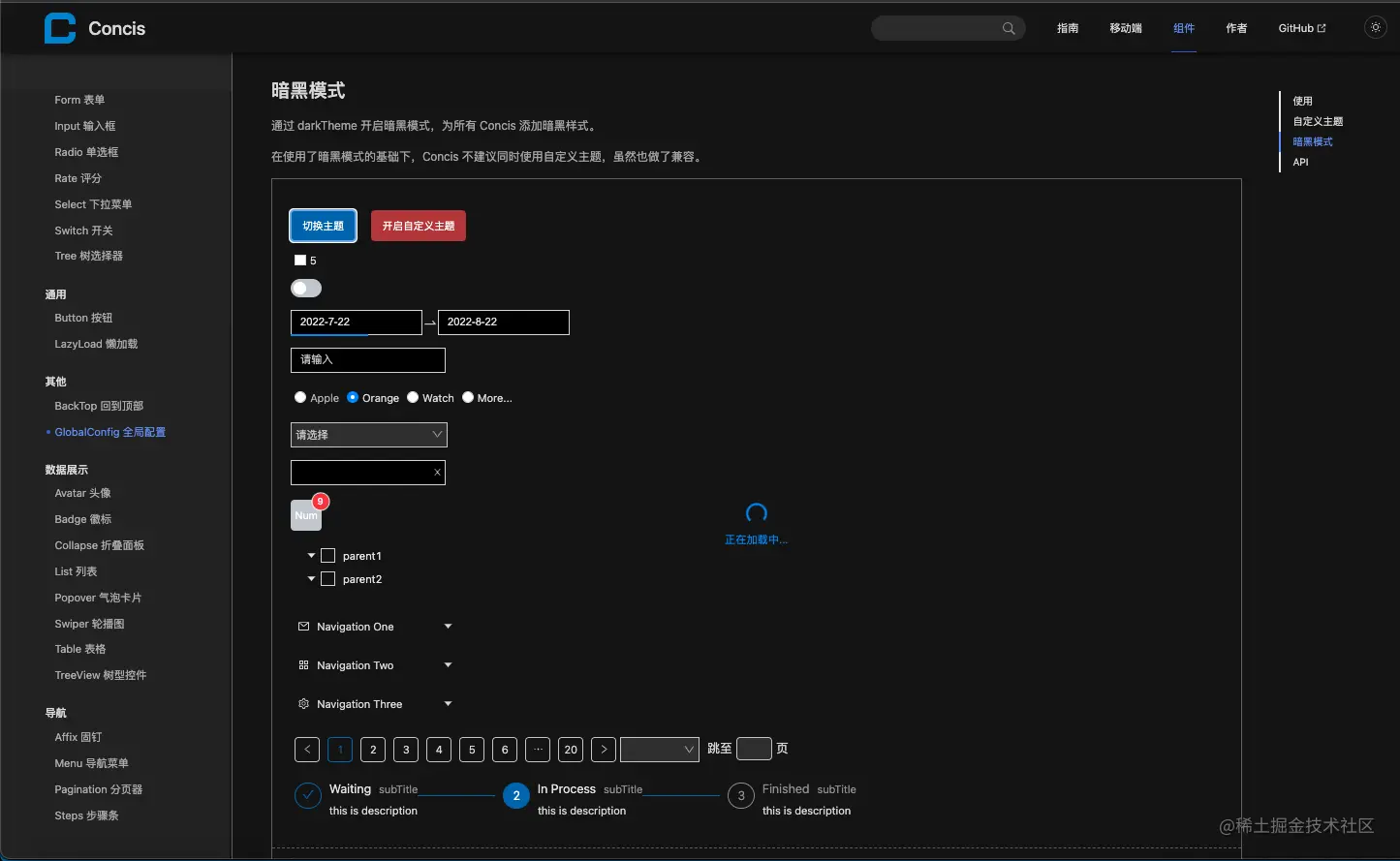Viewport: 1400px width, 861px height.
Task: Open GlobalConfig 全局配置 in sidebar
Action: 110,432
